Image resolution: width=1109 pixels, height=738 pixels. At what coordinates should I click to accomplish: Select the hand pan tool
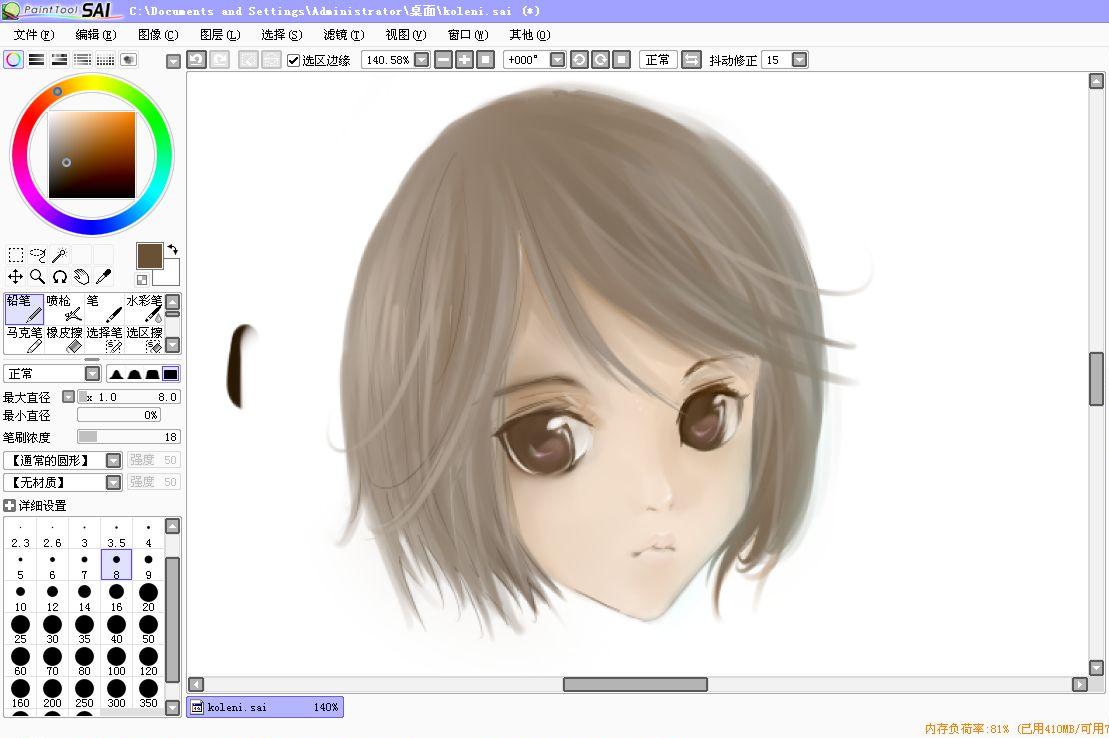81,277
